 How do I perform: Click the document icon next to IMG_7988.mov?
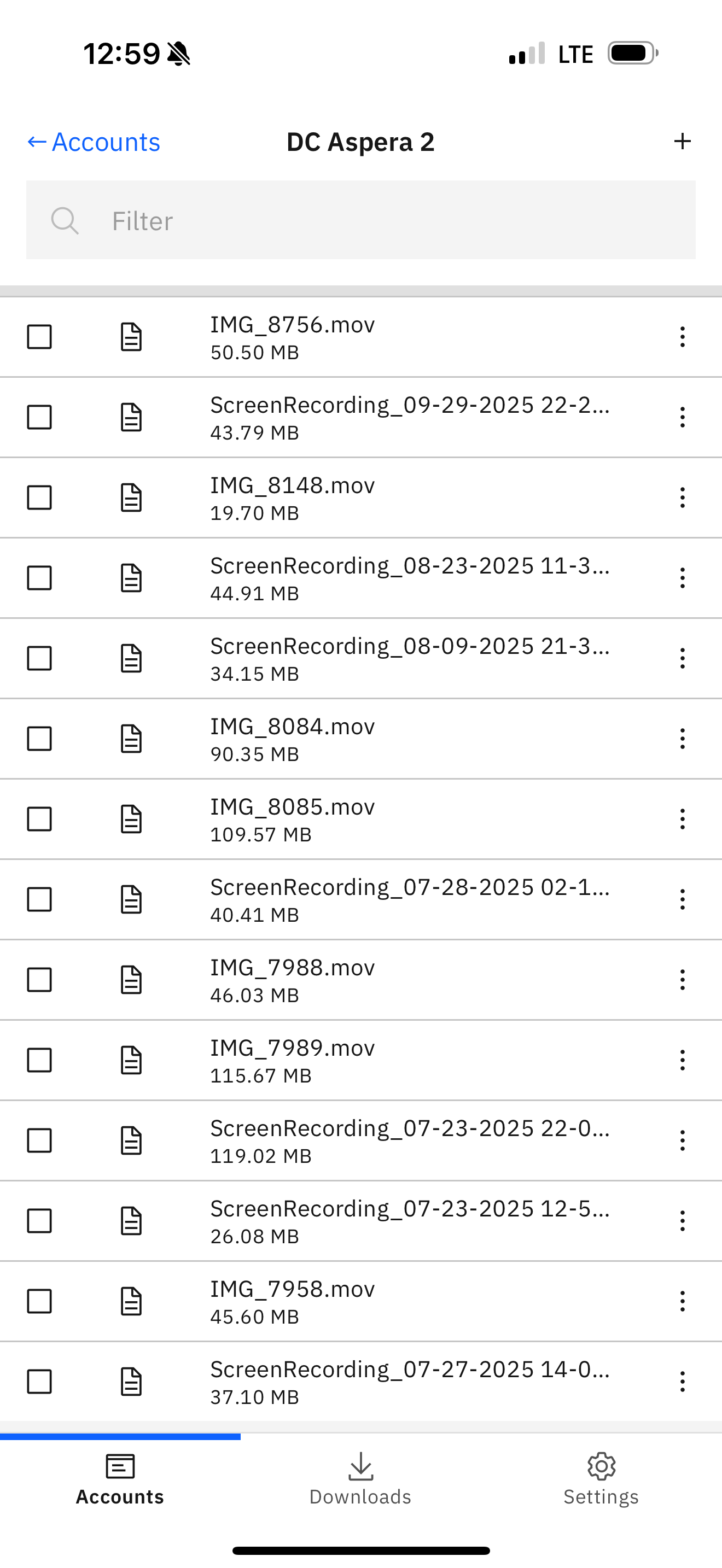point(131,979)
